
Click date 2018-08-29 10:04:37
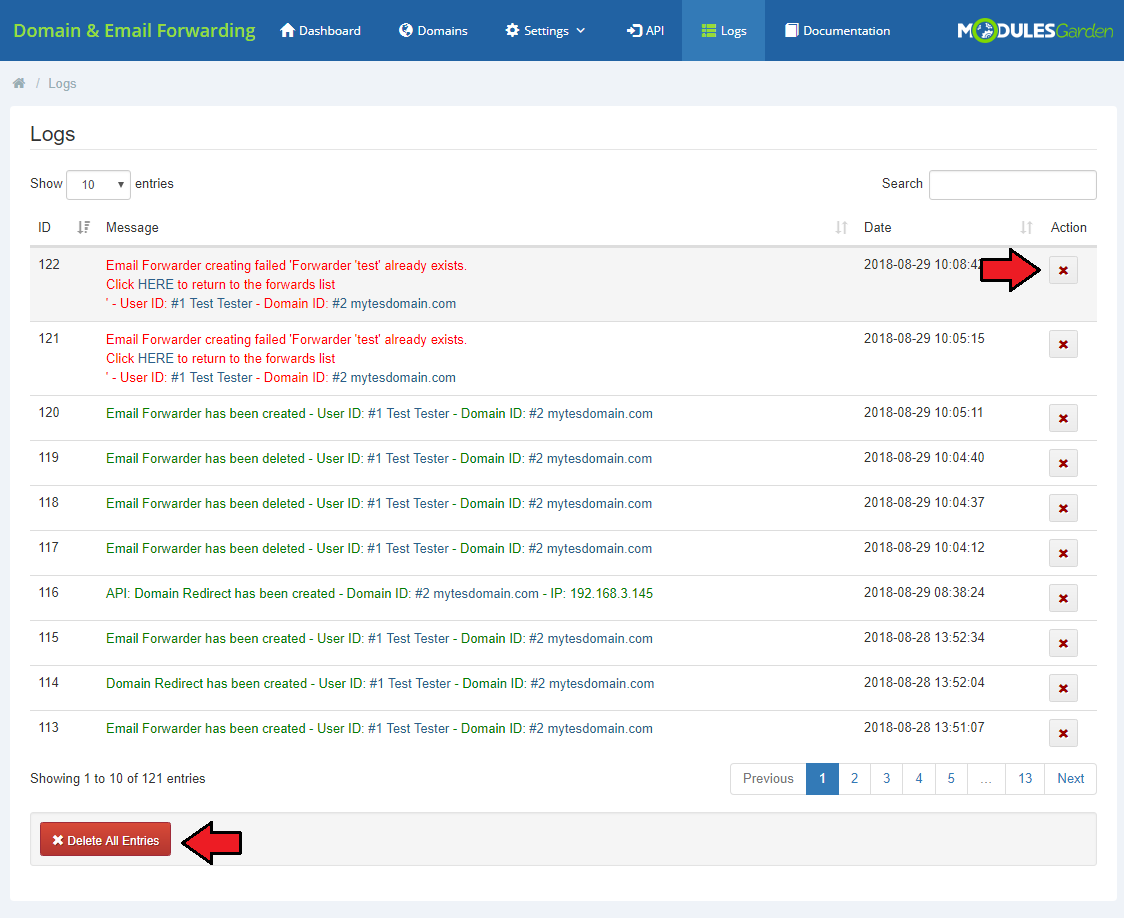click(x=924, y=502)
